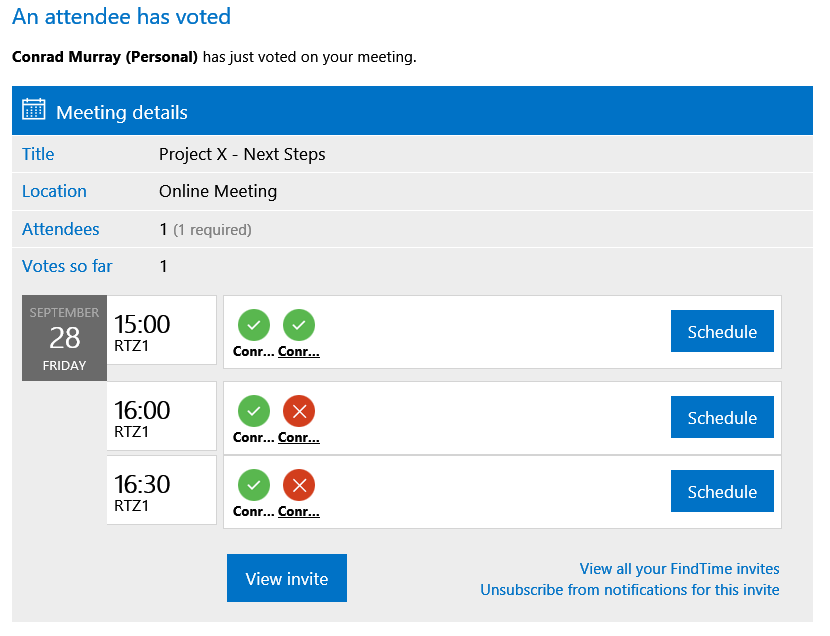This screenshot has height=636, width=830.
Task: Click the calendar icon in Meeting details header
Action: 33,110
